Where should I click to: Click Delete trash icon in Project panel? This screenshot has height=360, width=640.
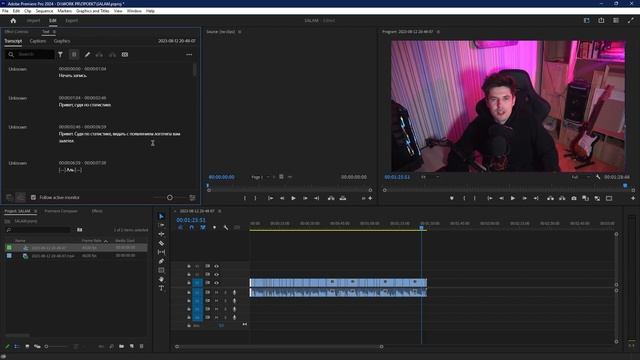pos(142,347)
